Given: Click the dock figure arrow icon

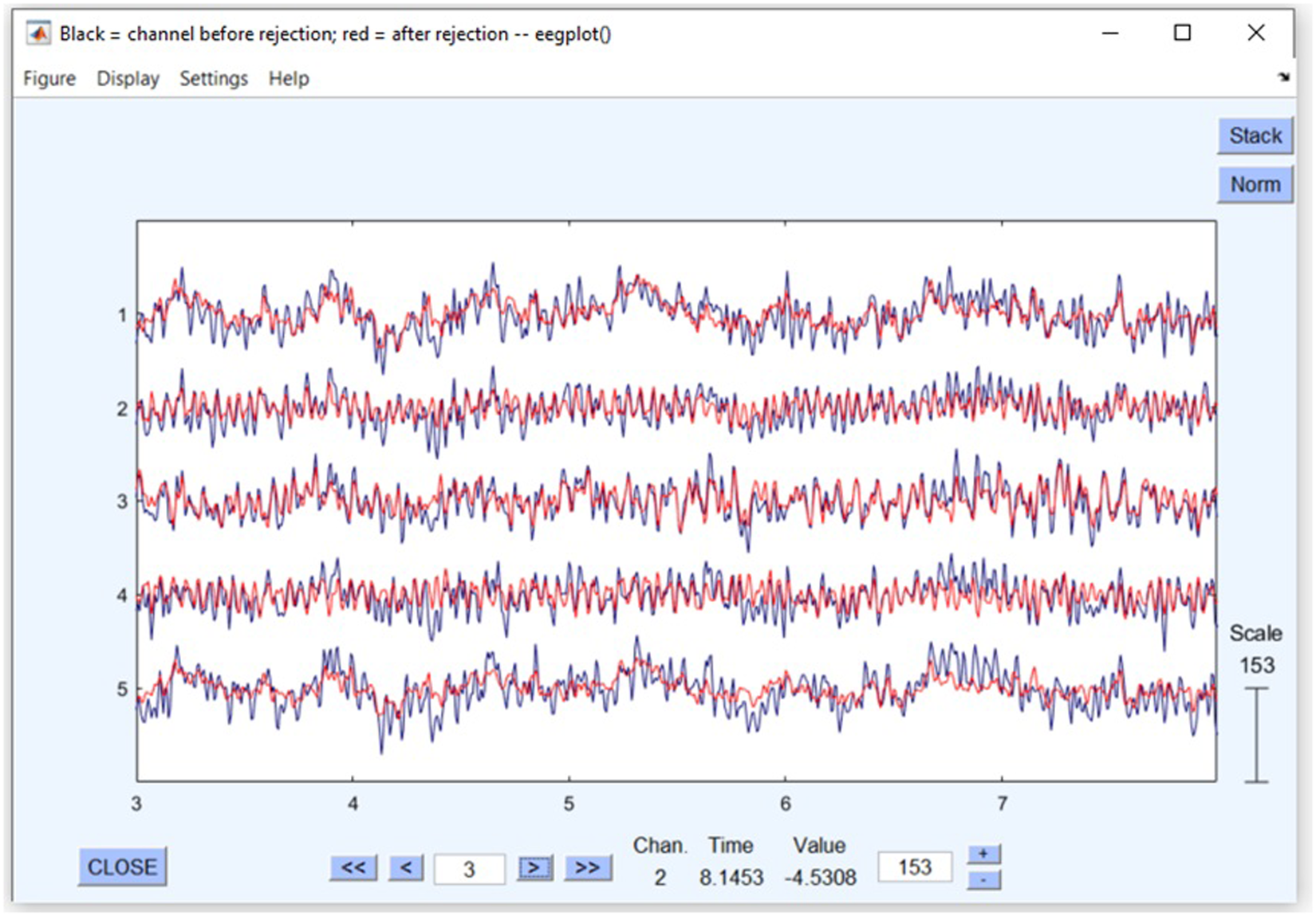Looking at the screenshot, I should coord(1283,77).
